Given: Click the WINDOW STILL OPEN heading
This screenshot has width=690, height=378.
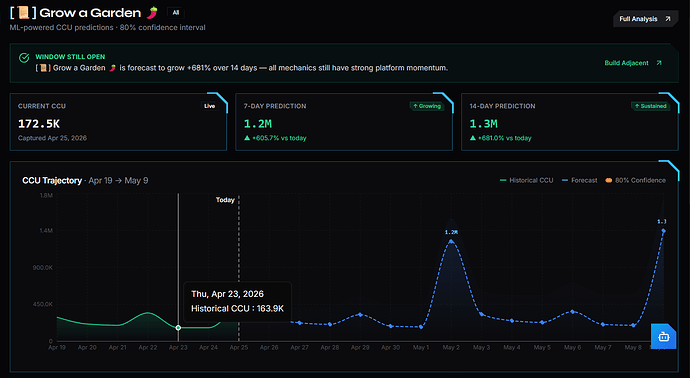Looking at the screenshot, I should (x=70, y=57).
